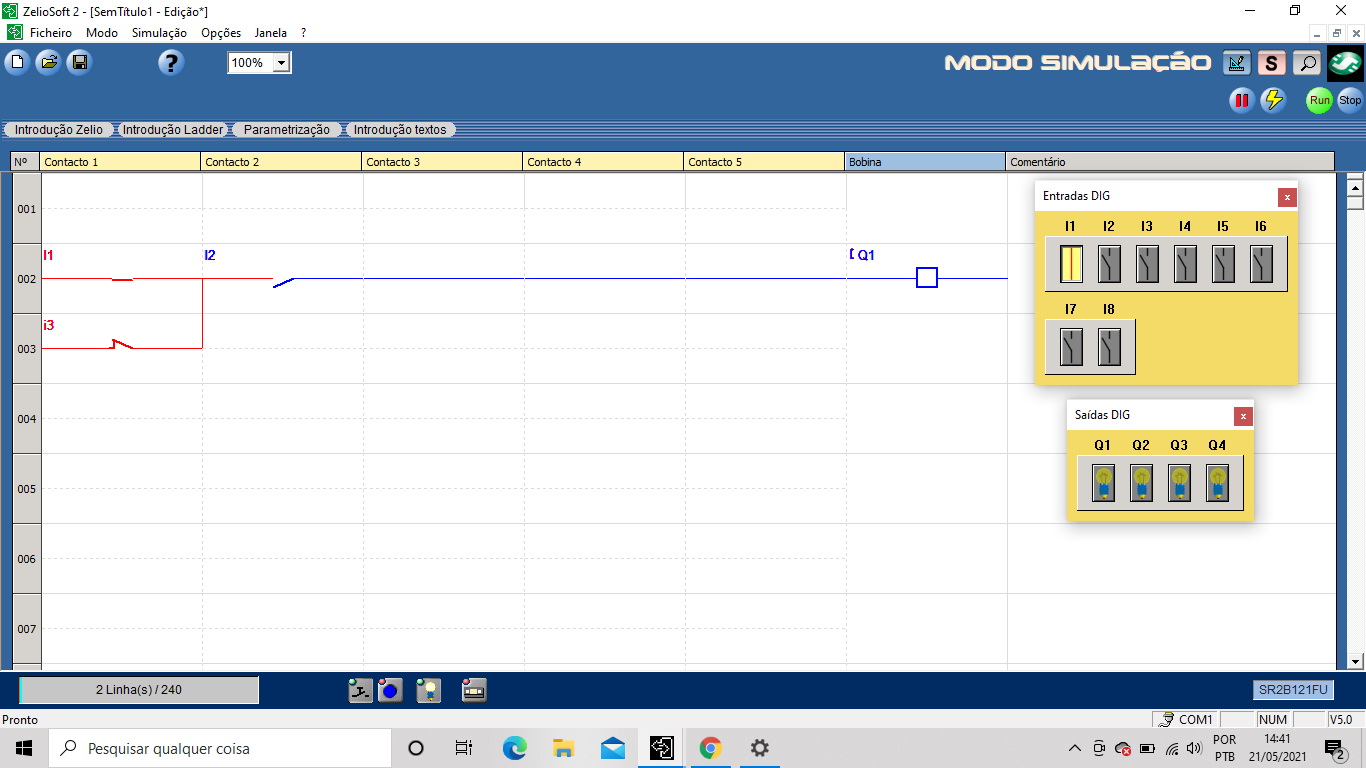This screenshot has height=768, width=1366.
Task: Click the magnifying glass monitoring icon
Action: tap(1306, 64)
